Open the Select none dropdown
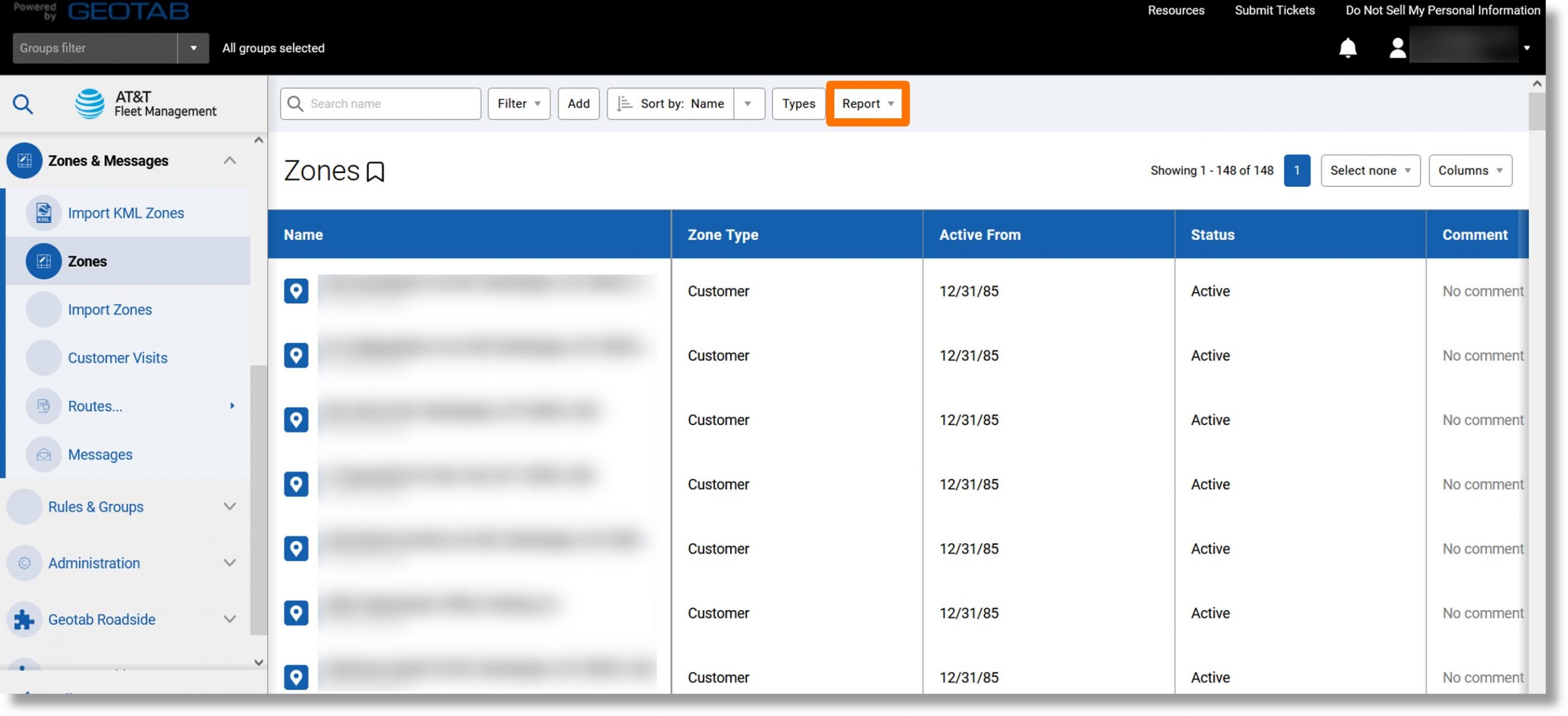 tap(1370, 170)
